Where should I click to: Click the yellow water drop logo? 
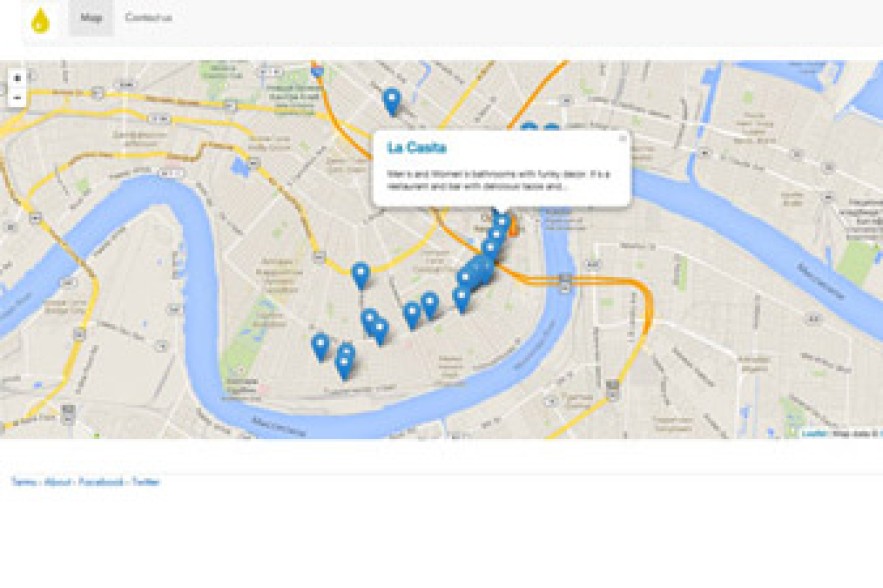coord(41,20)
